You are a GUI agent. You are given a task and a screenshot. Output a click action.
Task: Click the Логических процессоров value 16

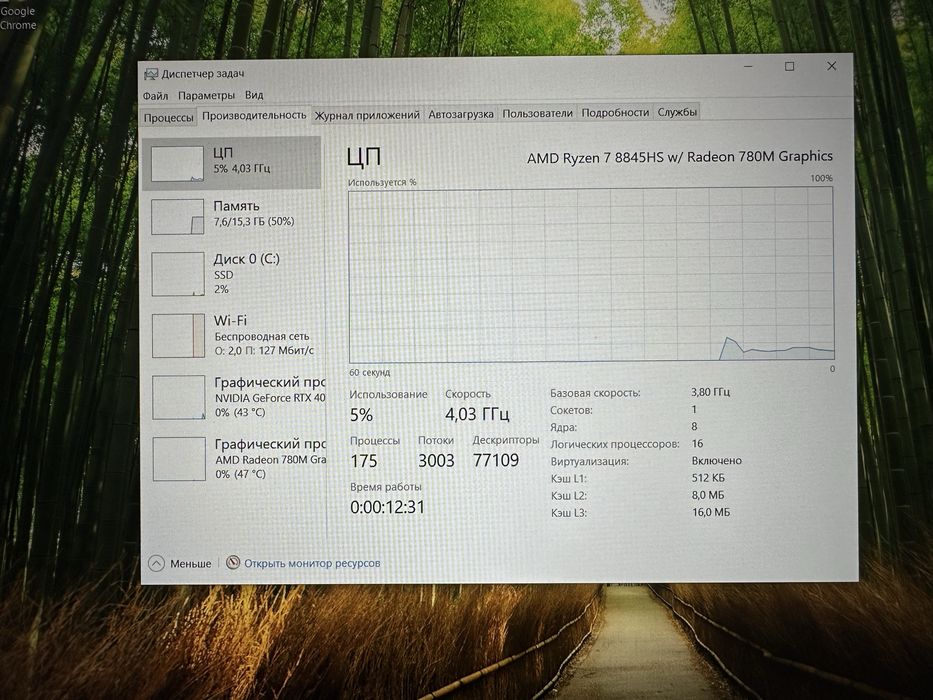click(x=697, y=443)
